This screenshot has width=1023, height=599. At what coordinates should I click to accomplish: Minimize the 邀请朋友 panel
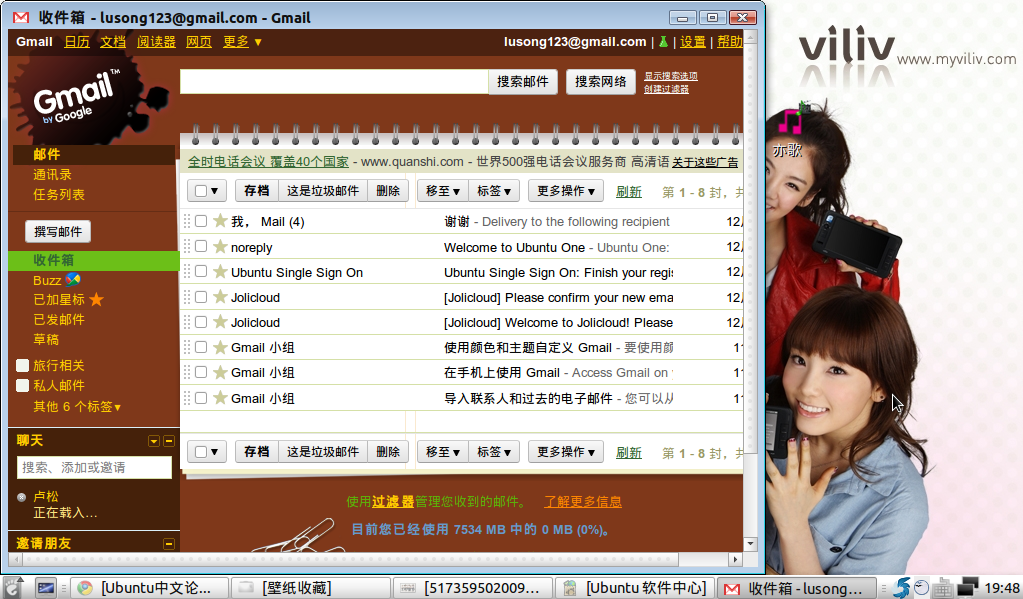click(169, 544)
